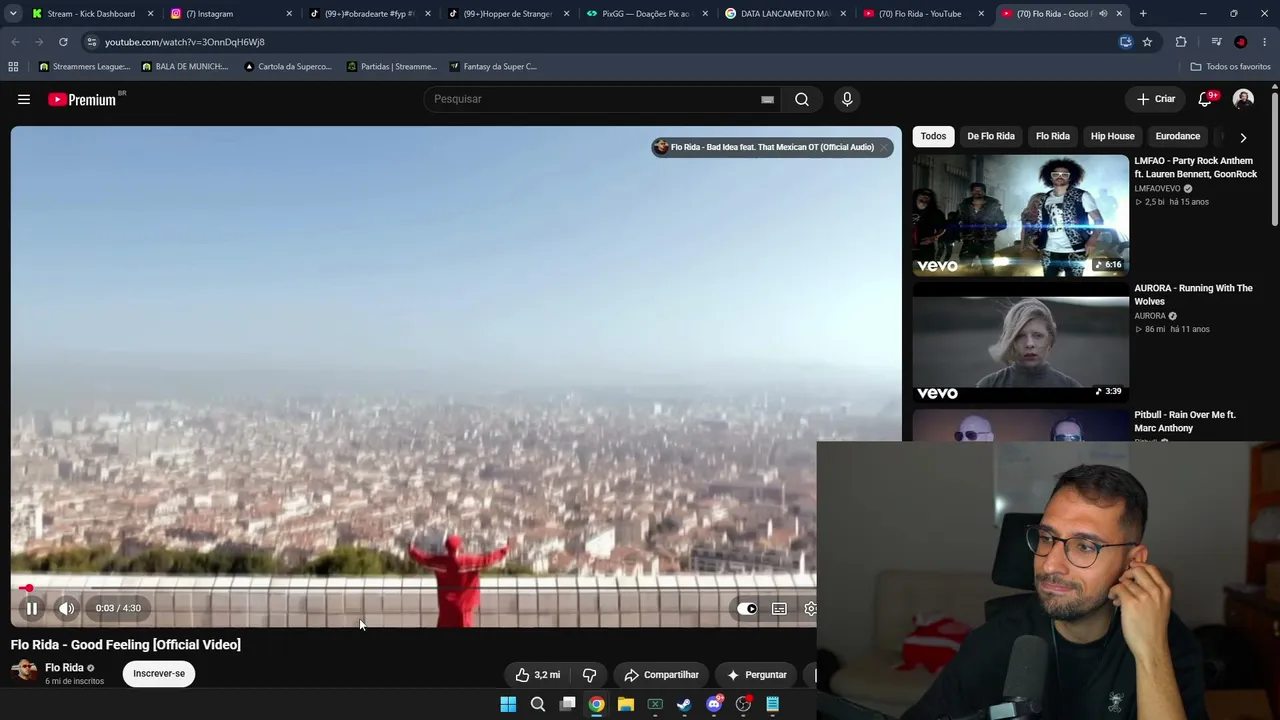Switch to the Hopper de Stranger tab
The image size is (1280, 720).
coord(508,14)
